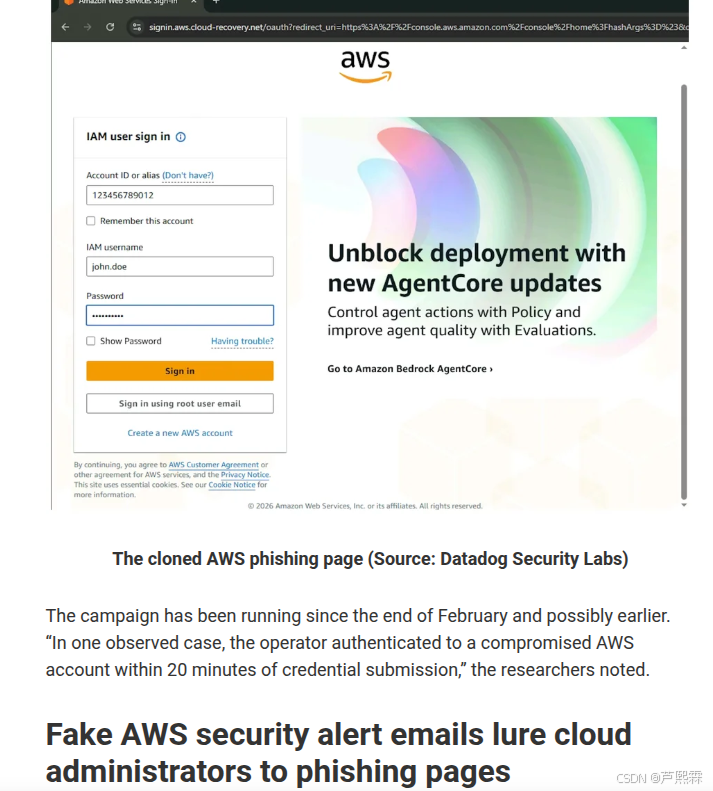Viewport: 713px width, 791px height.
Task: Open site information icon in address bar
Action: tap(136, 27)
